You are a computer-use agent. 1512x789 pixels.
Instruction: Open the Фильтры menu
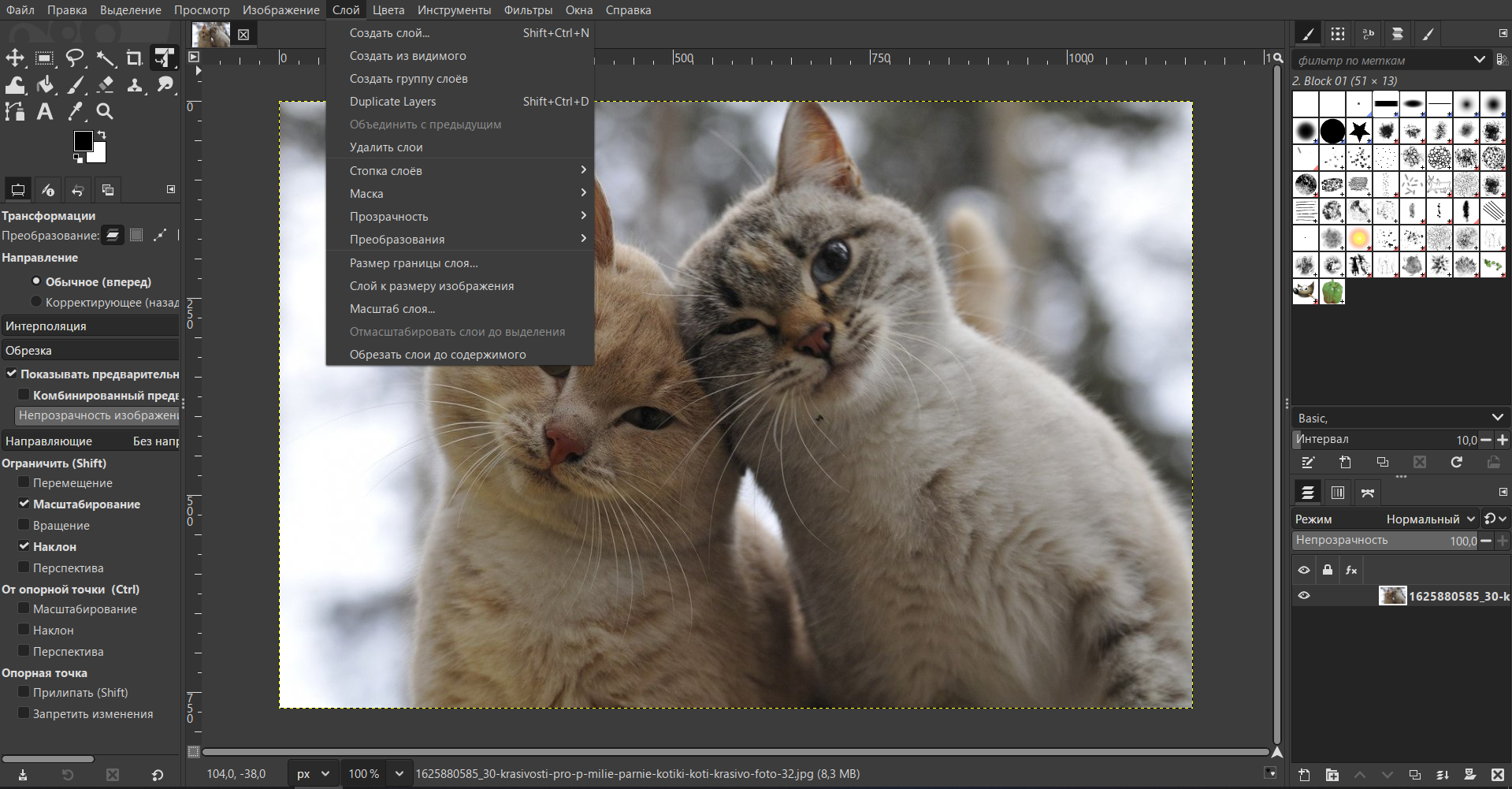coord(528,10)
